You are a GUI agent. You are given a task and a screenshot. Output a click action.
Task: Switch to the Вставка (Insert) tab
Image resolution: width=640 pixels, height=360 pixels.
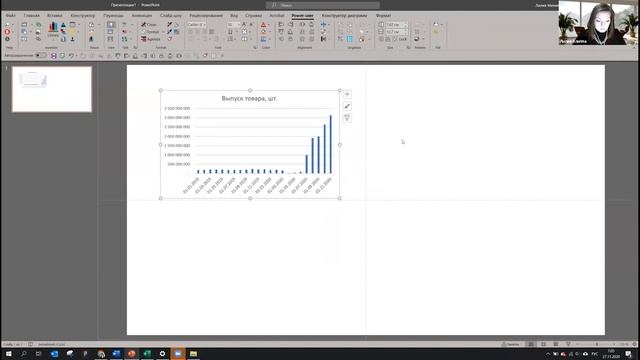tap(55, 16)
